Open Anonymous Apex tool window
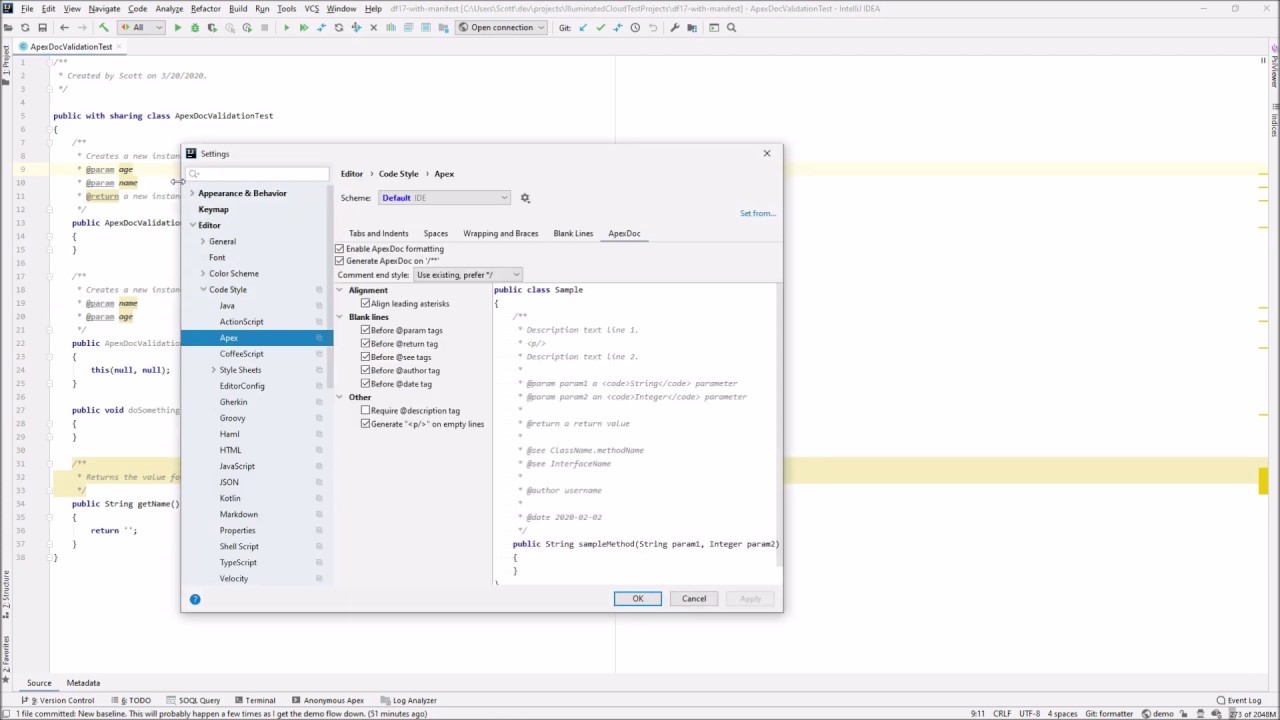 click(x=328, y=700)
